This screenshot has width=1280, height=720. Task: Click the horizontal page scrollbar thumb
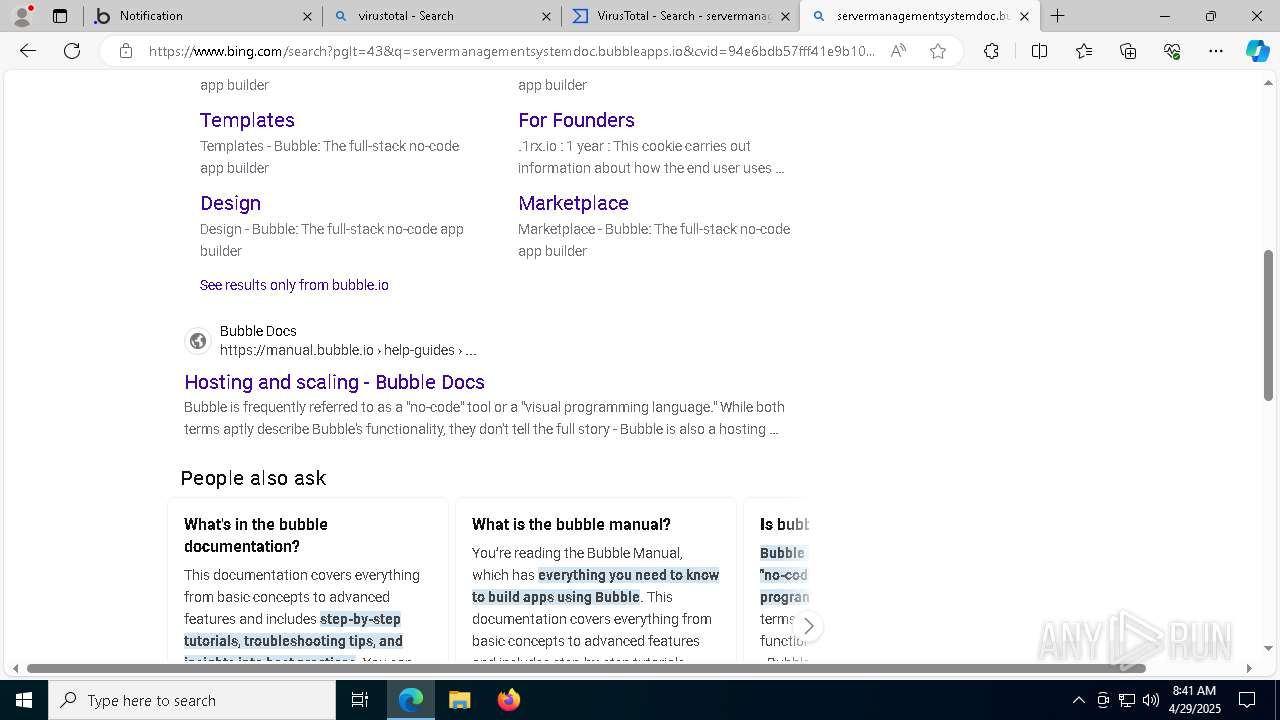(586, 668)
